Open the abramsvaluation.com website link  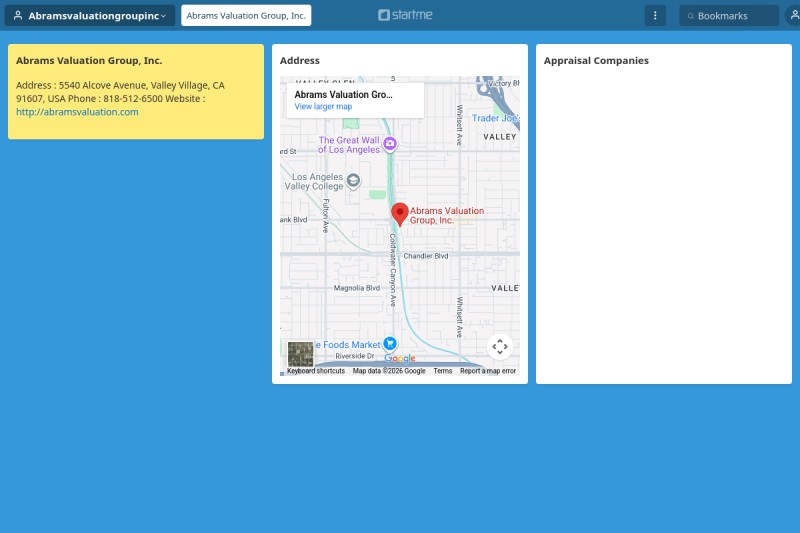tap(77, 112)
